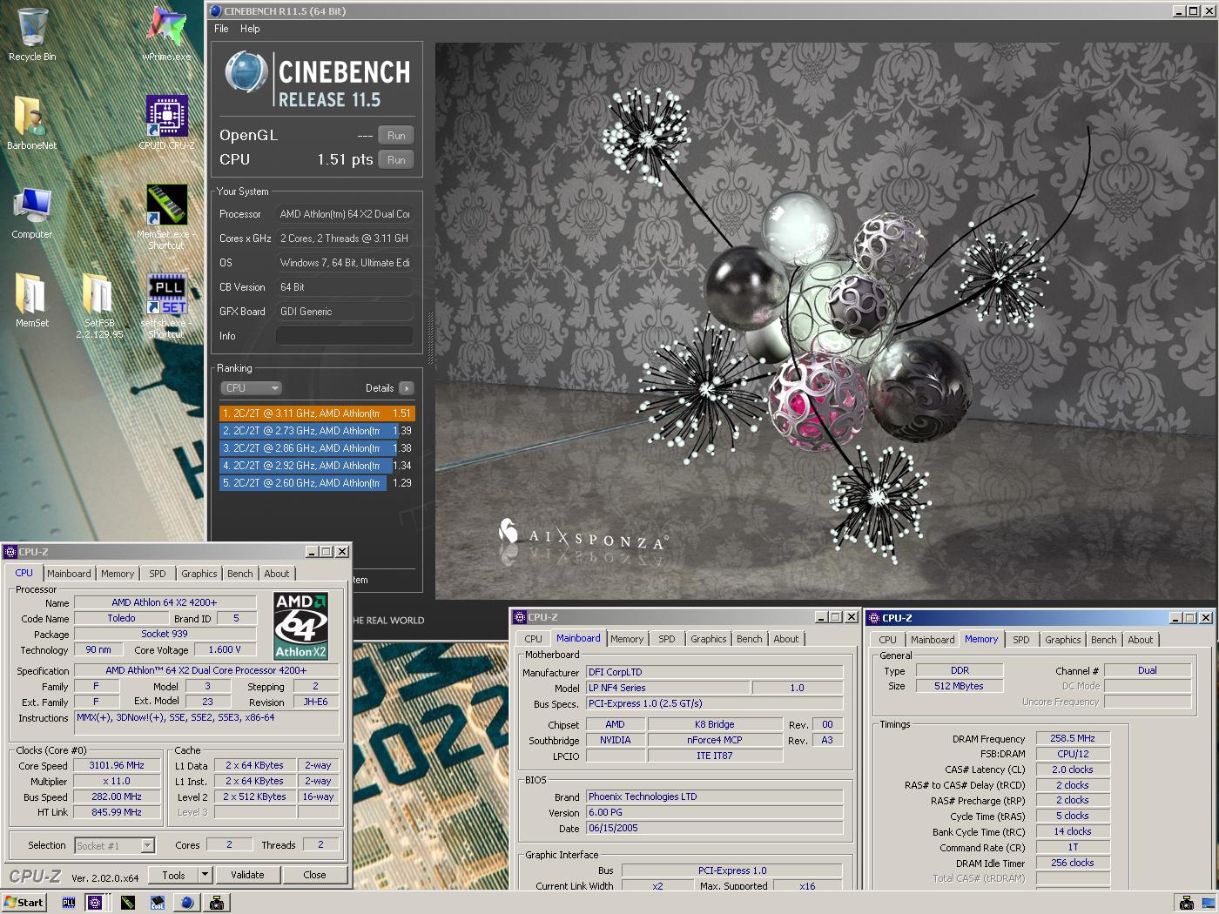Open Graphics tab in DRAM-timings CPU-Z window
The width and height of the screenshot is (1219, 914).
click(x=1062, y=639)
